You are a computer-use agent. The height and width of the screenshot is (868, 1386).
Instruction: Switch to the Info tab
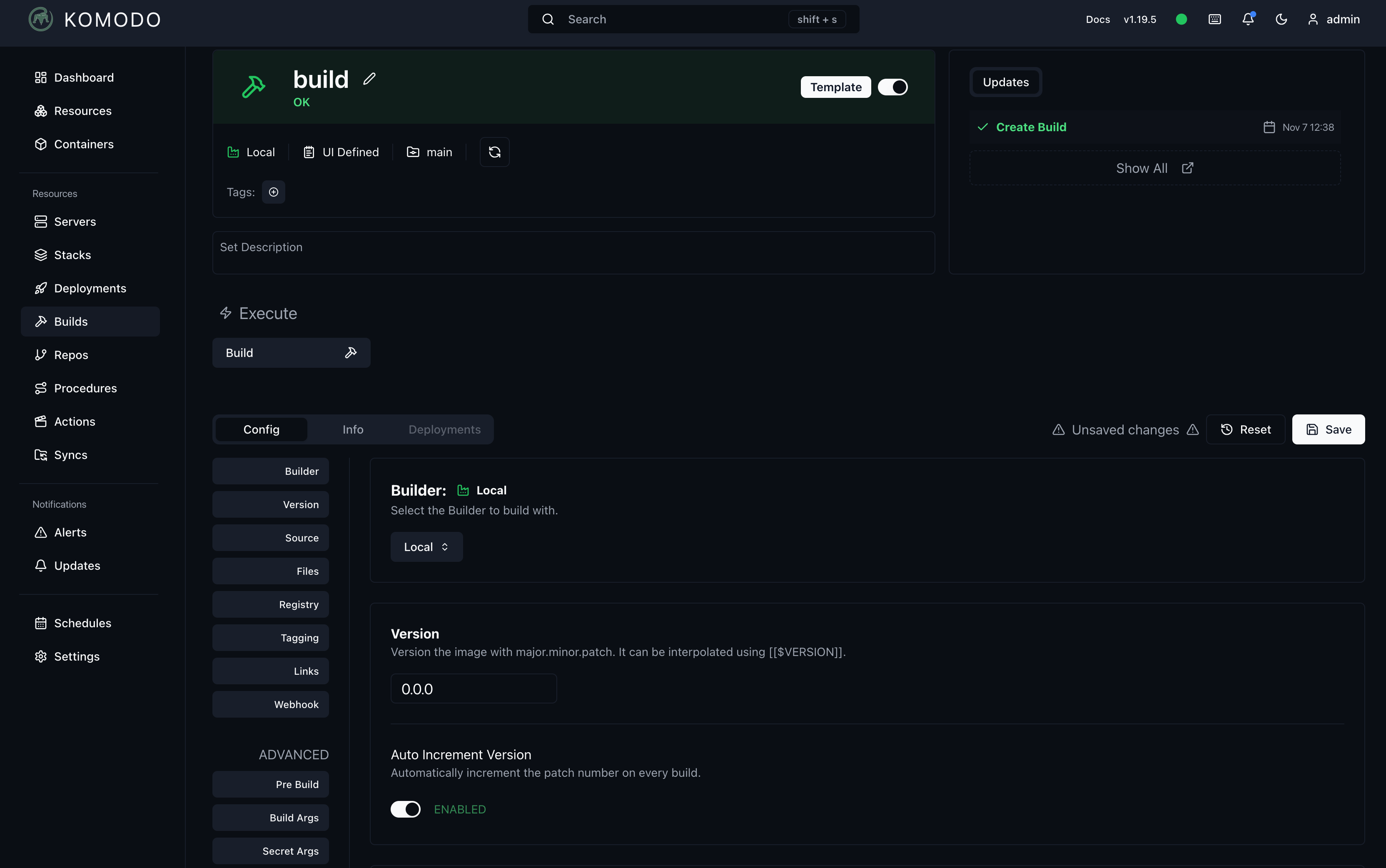353,429
